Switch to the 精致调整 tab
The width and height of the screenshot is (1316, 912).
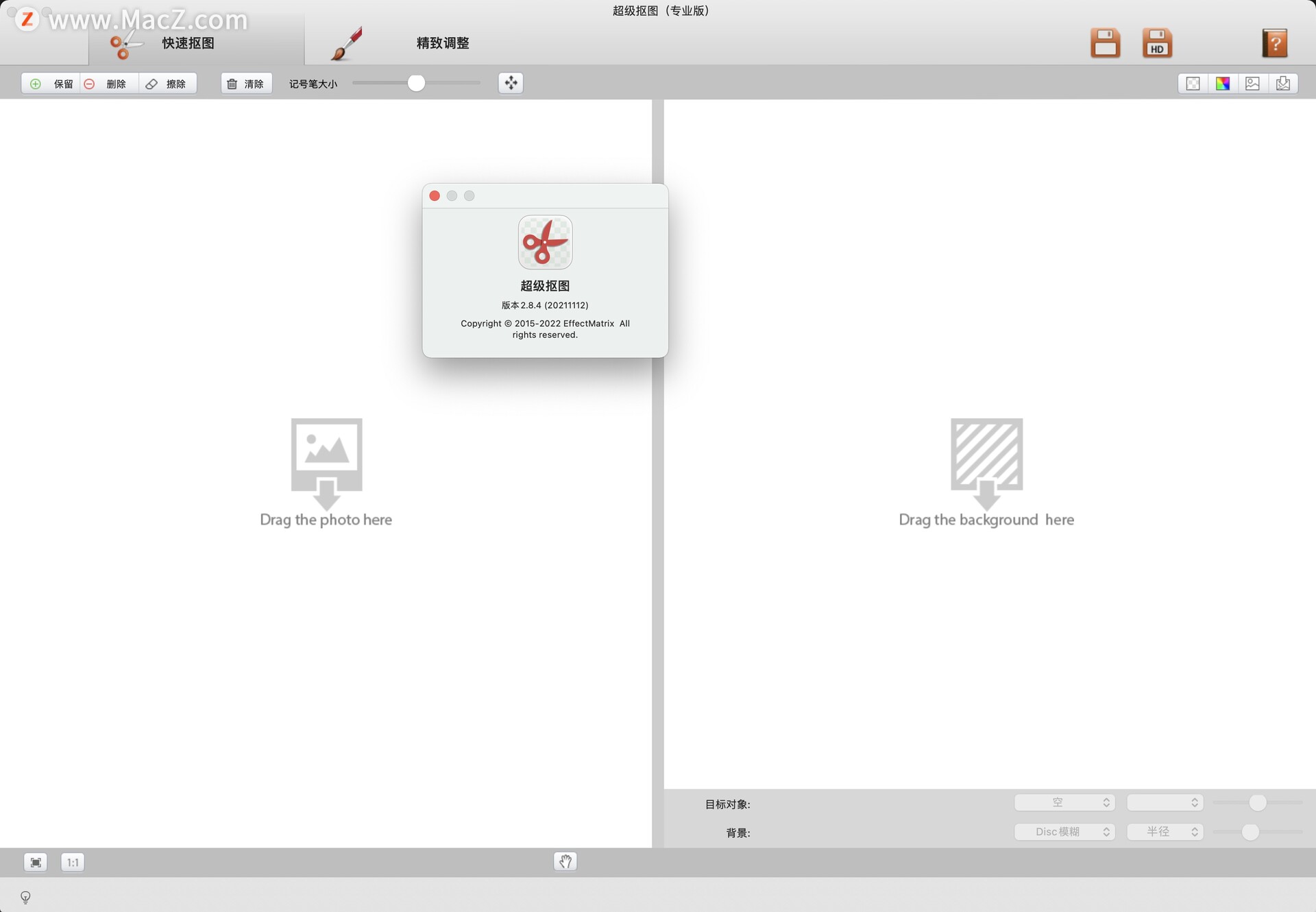(x=442, y=43)
